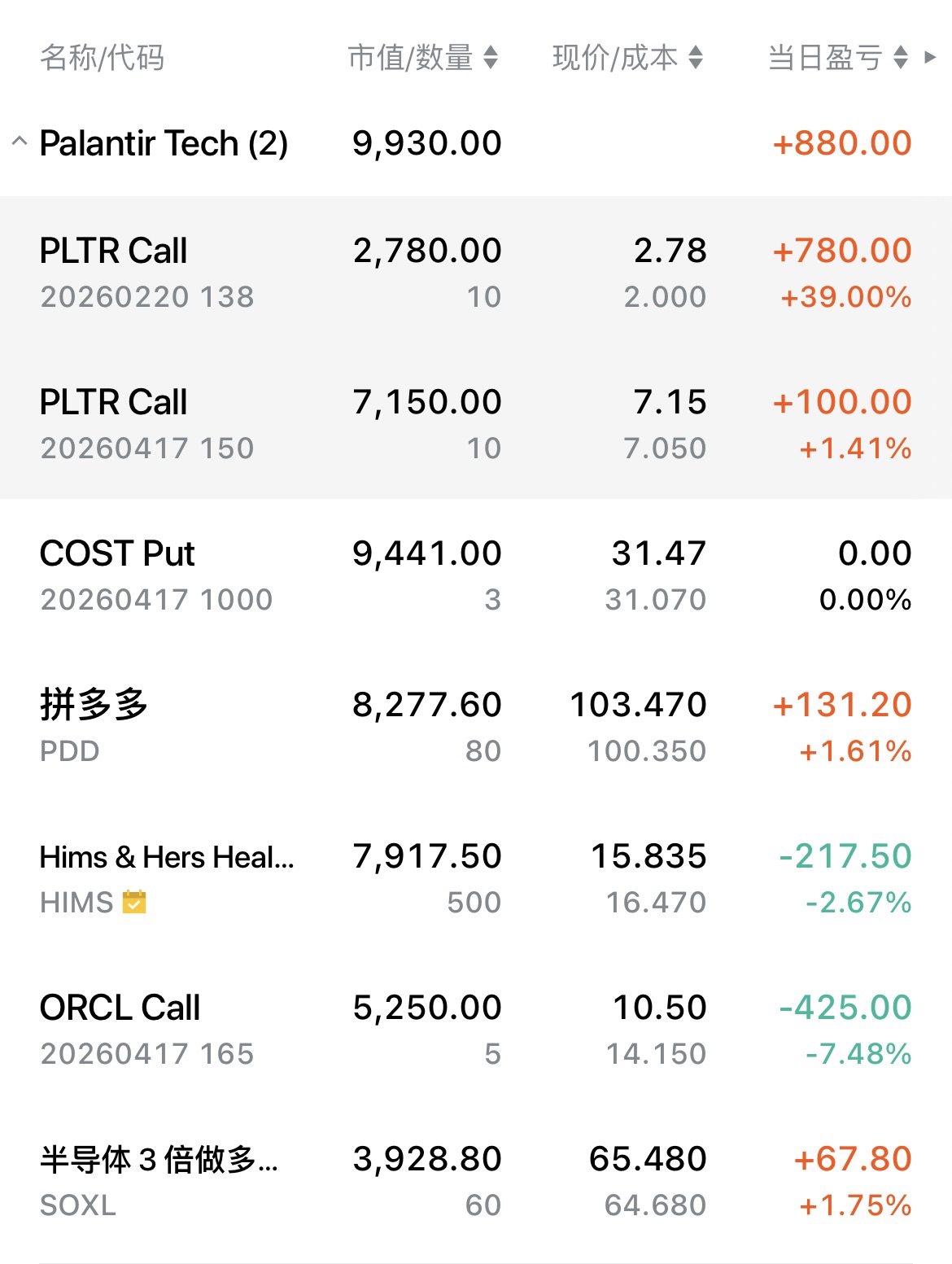Collapse the Palantir Tech group chevron

(20, 142)
